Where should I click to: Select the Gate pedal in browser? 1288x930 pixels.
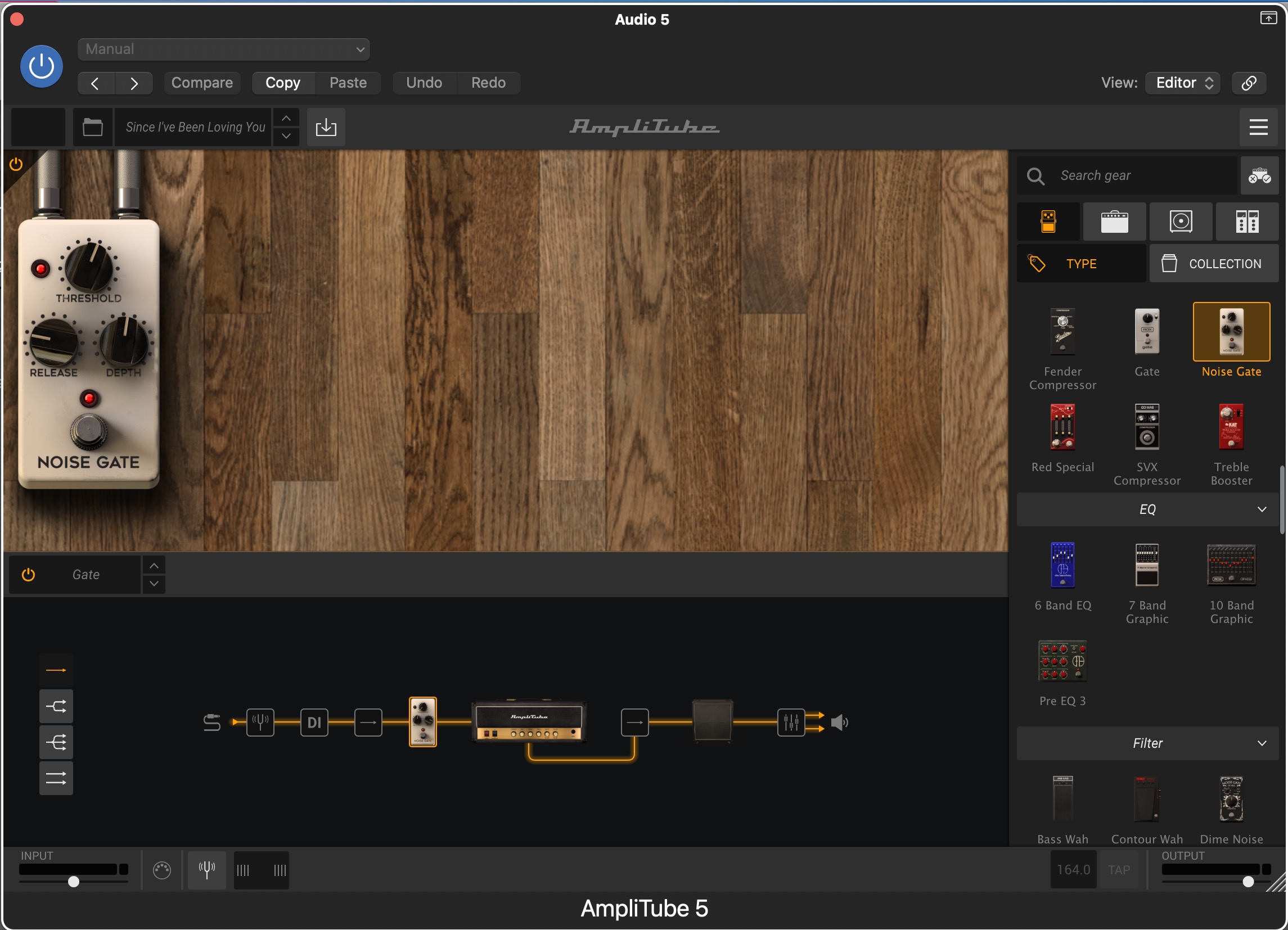[x=1147, y=342]
